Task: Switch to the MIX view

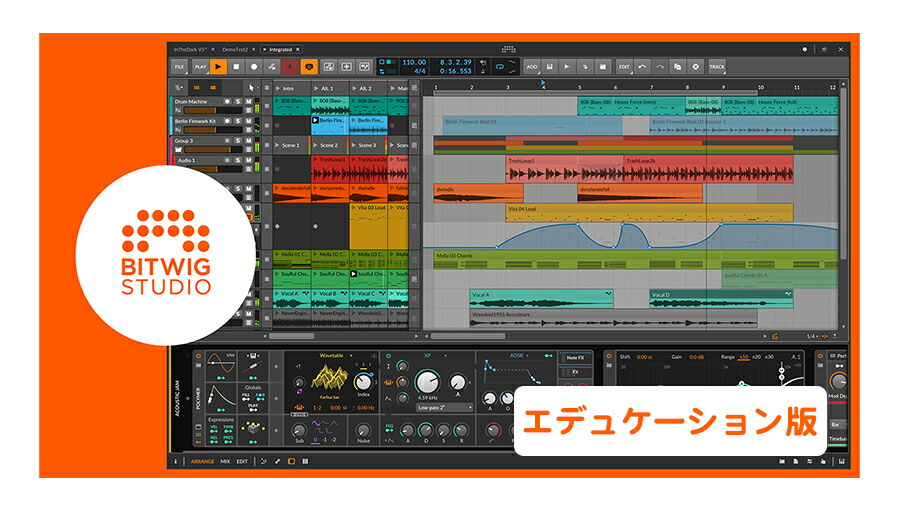Action: pyautogui.click(x=225, y=461)
